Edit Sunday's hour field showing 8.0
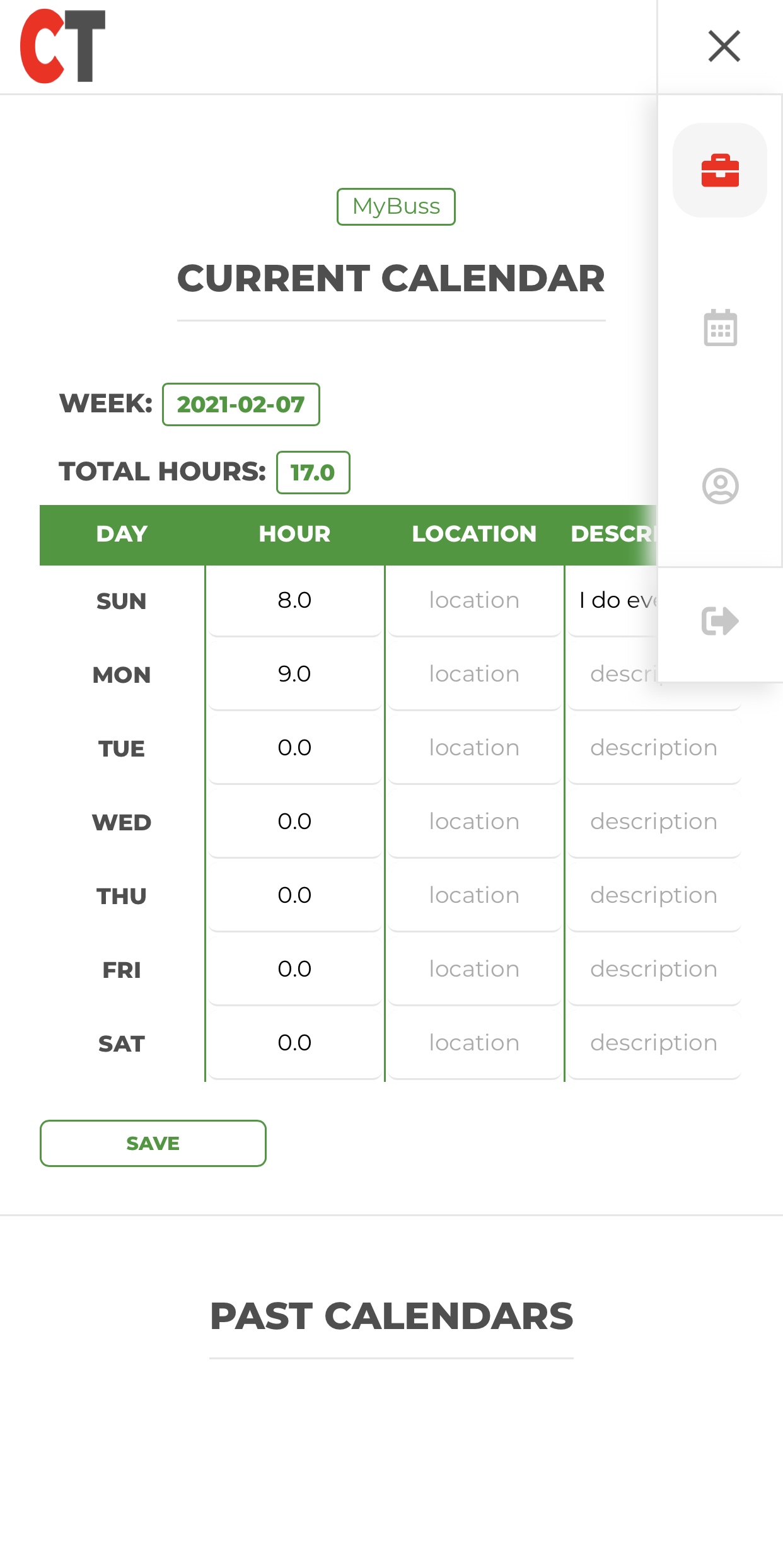Image resolution: width=783 pixels, height=1568 pixels. (x=294, y=600)
